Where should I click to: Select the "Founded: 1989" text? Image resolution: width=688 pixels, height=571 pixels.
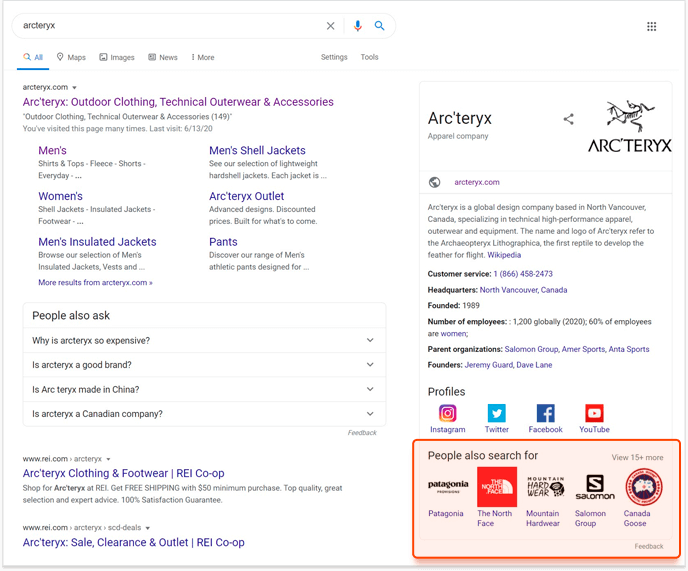click(x=454, y=306)
